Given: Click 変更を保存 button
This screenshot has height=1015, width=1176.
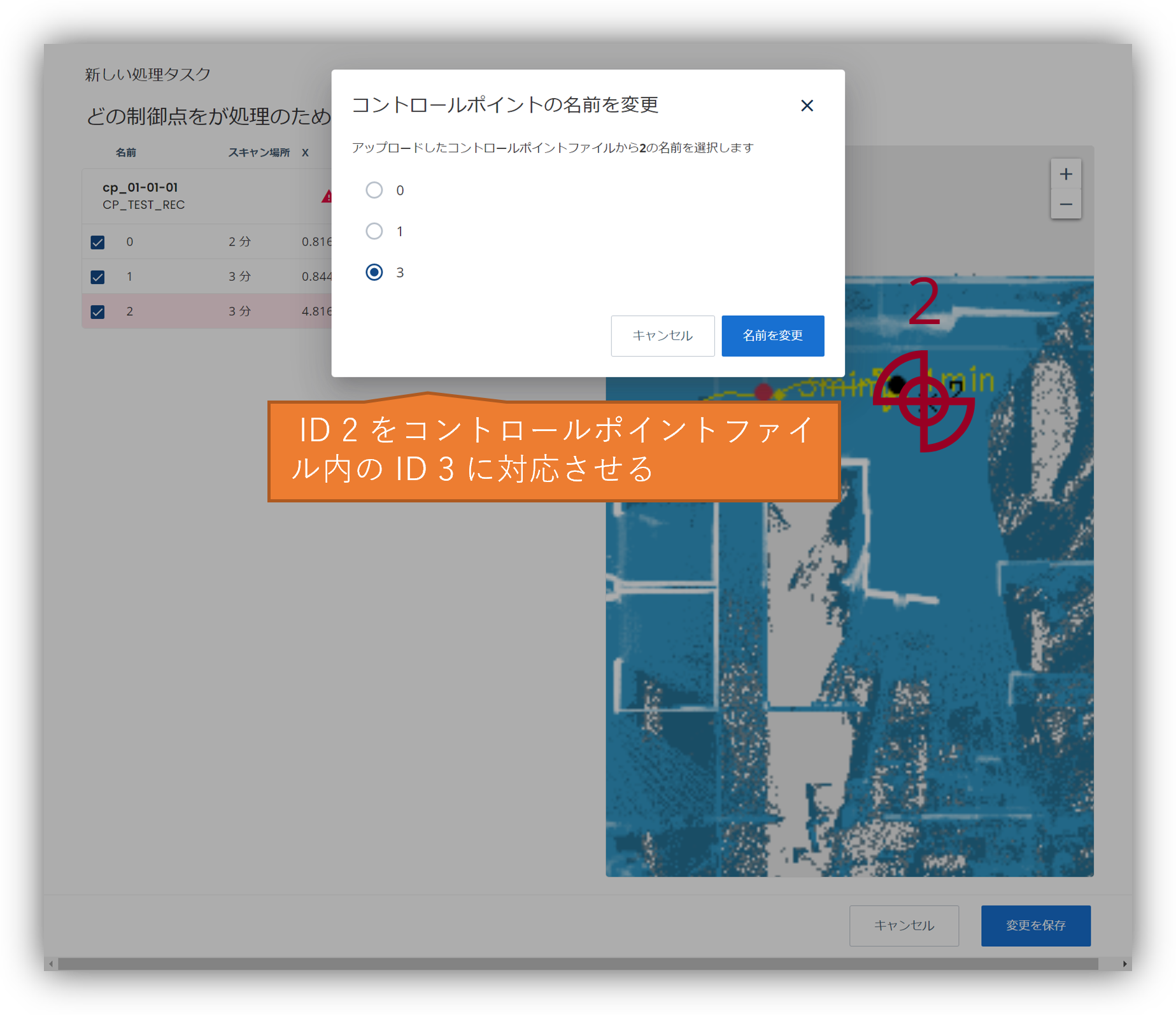Looking at the screenshot, I should (x=1036, y=925).
